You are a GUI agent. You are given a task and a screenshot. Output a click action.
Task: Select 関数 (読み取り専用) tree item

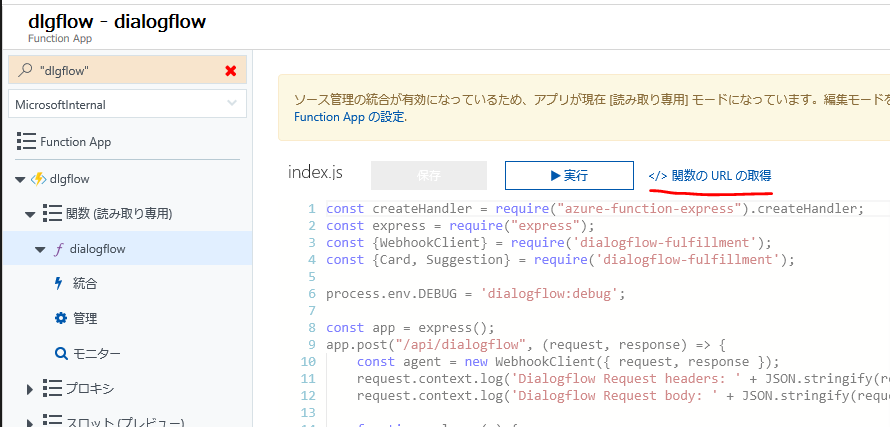(x=119, y=214)
